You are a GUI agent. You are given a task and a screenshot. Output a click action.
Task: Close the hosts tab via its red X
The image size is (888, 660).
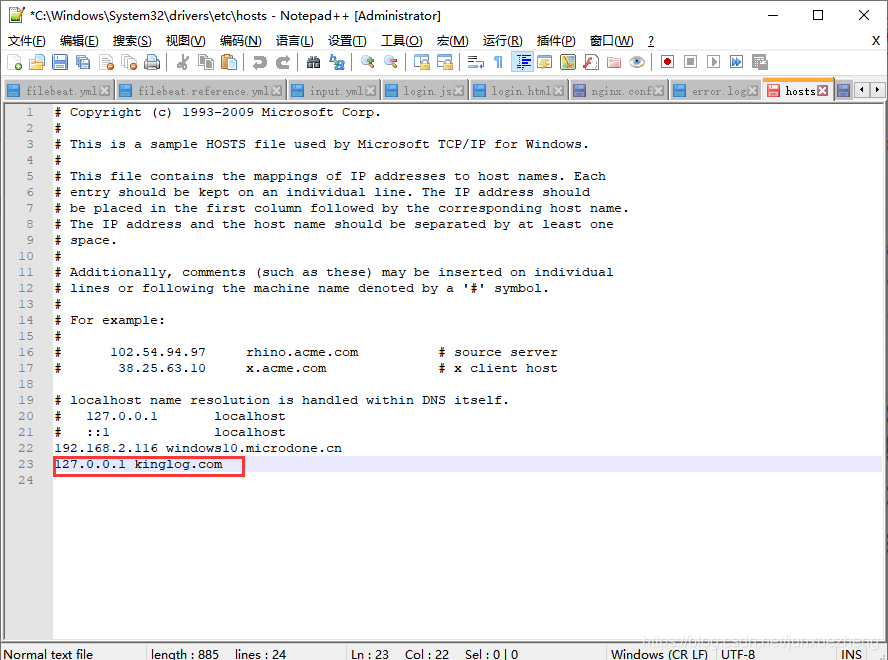pyautogui.click(x=823, y=91)
